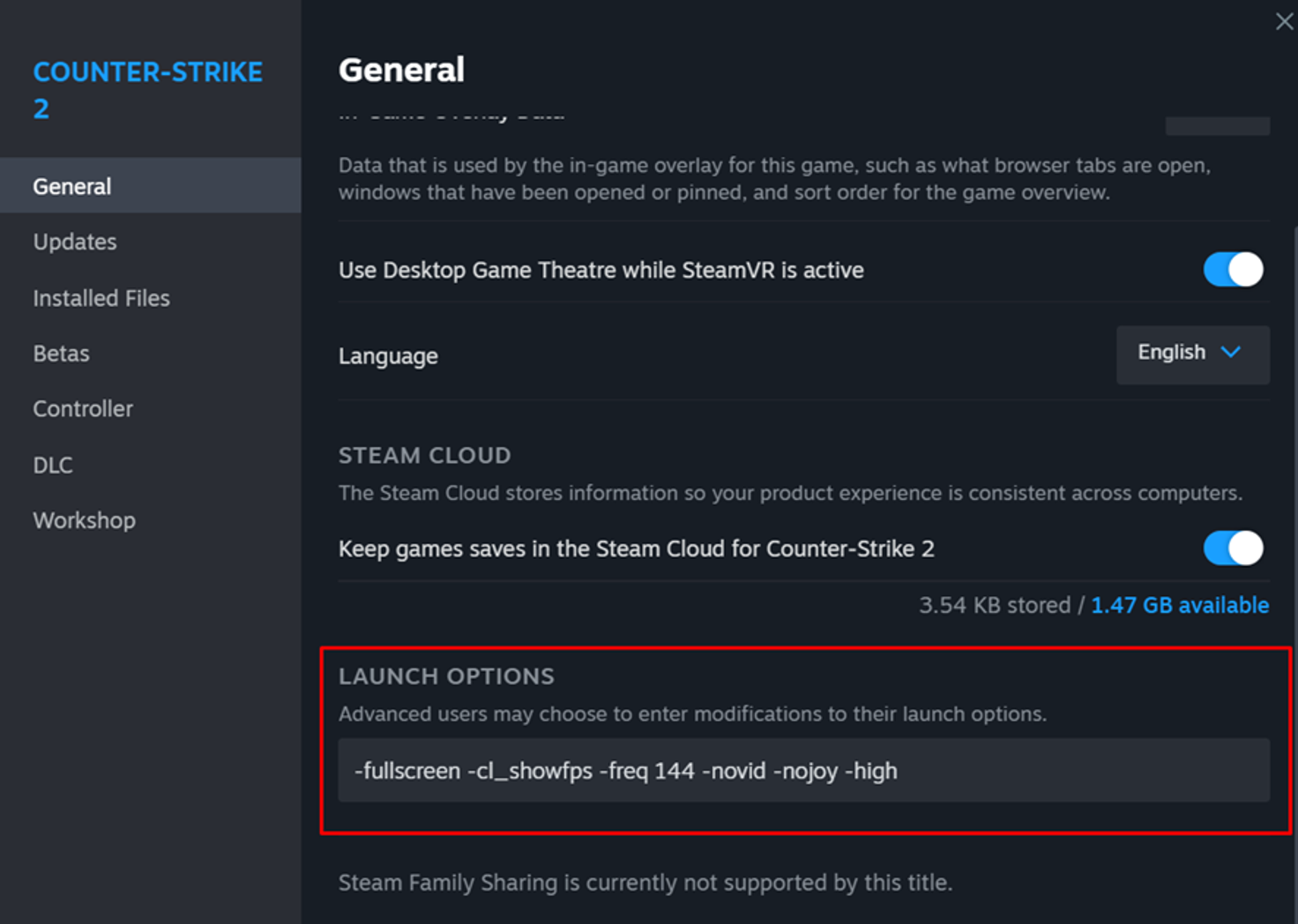Click the X icon to close properties

point(1284,20)
